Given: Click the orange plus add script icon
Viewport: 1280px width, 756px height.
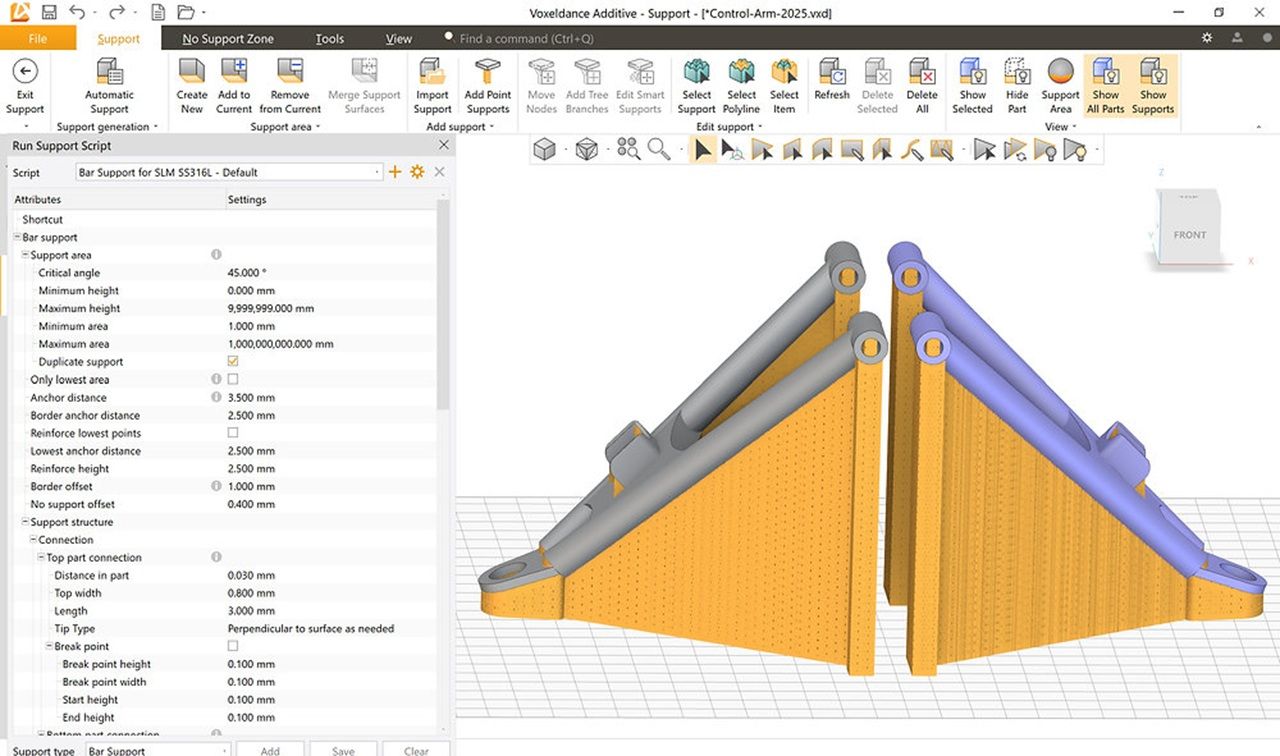Looking at the screenshot, I should click(395, 172).
